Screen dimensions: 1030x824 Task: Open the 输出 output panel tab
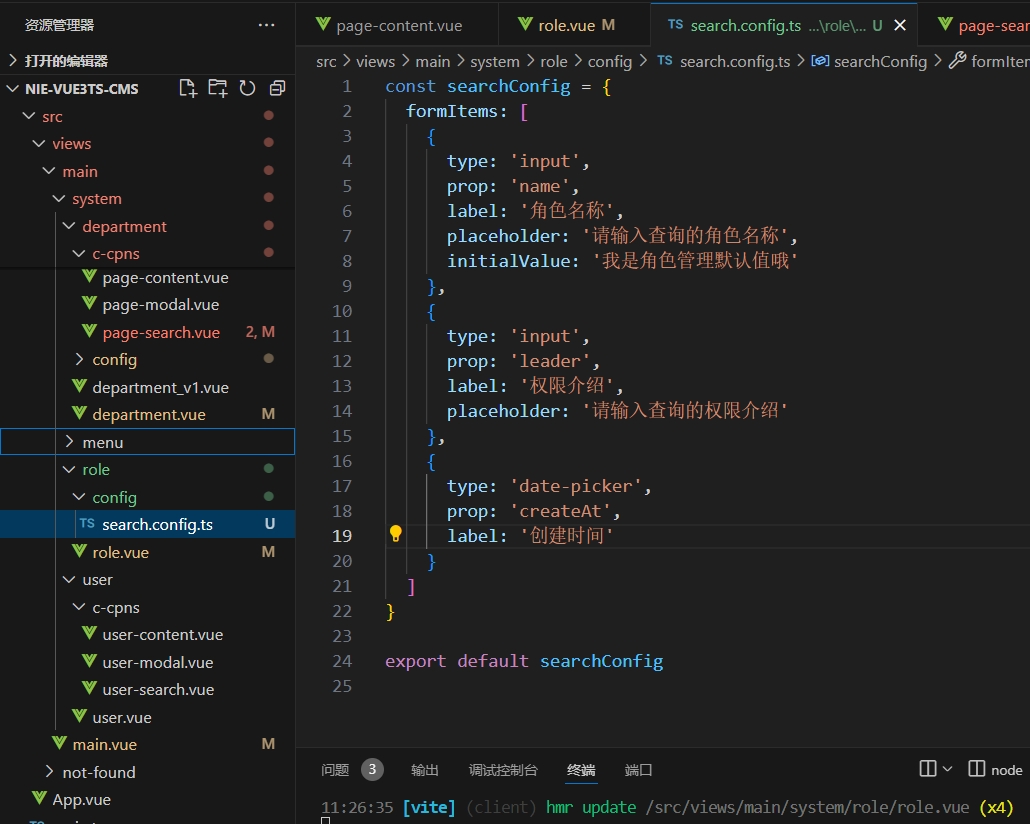click(424, 769)
